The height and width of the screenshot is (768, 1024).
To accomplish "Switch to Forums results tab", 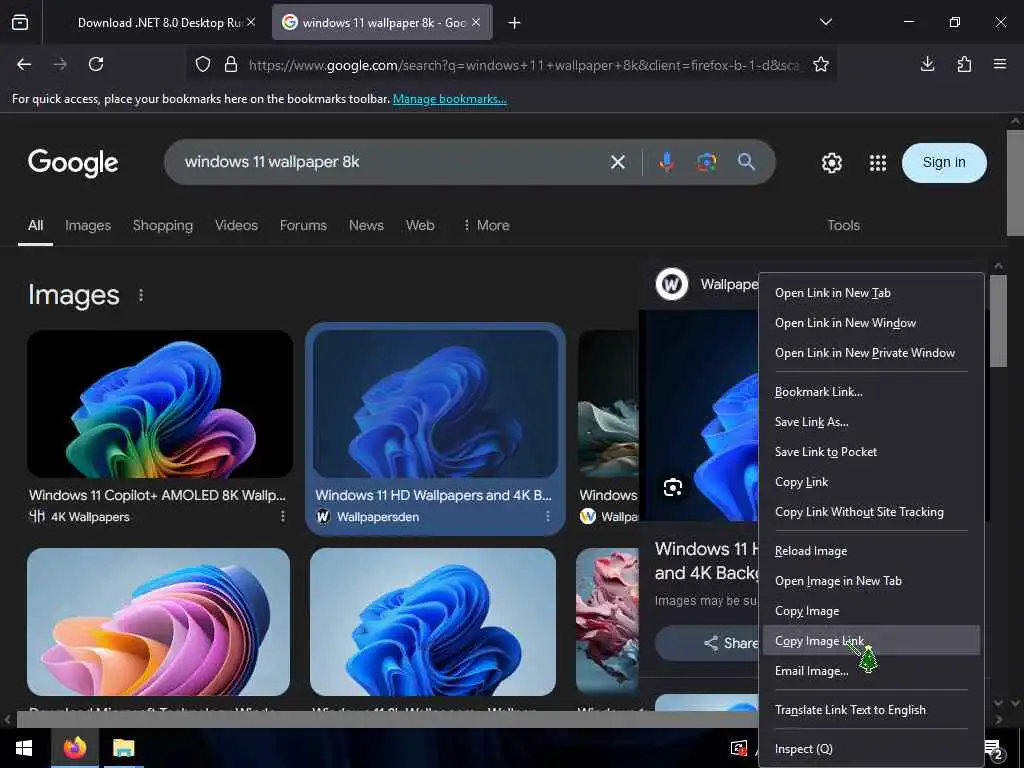I will click(x=303, y=225).
